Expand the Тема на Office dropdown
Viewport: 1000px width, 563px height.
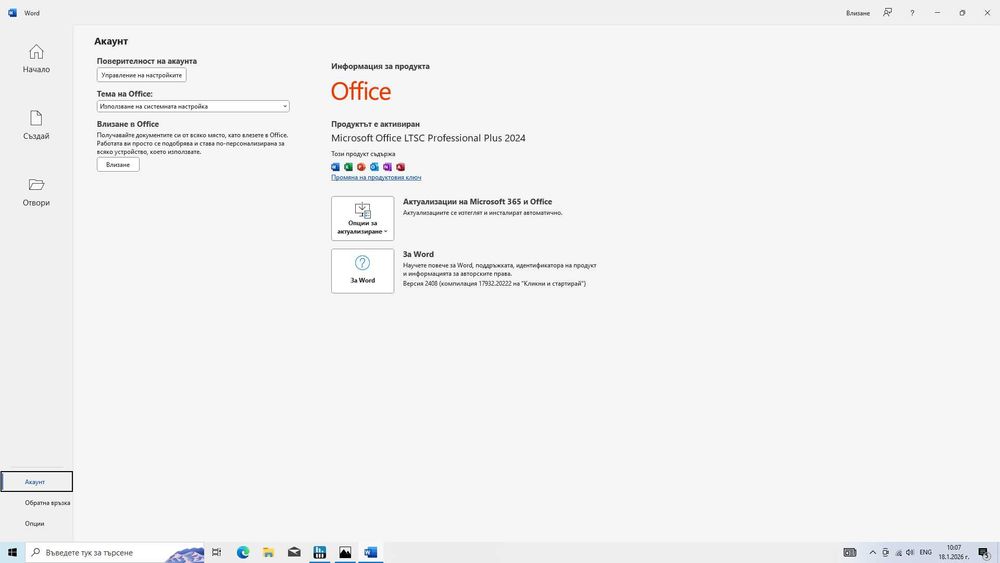click(193, 106)
